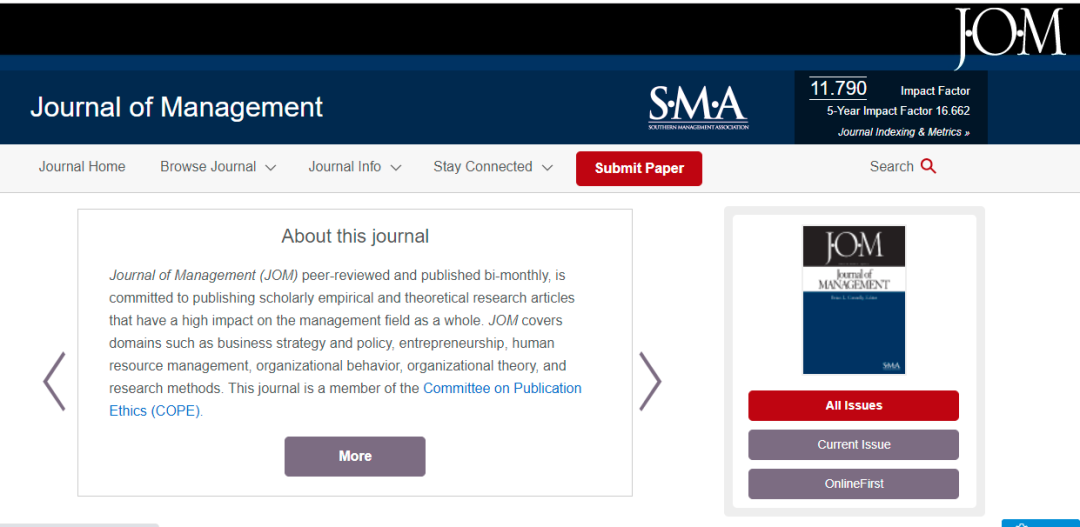
Task: Go to the Journal Home page
Action: (82, 167)
